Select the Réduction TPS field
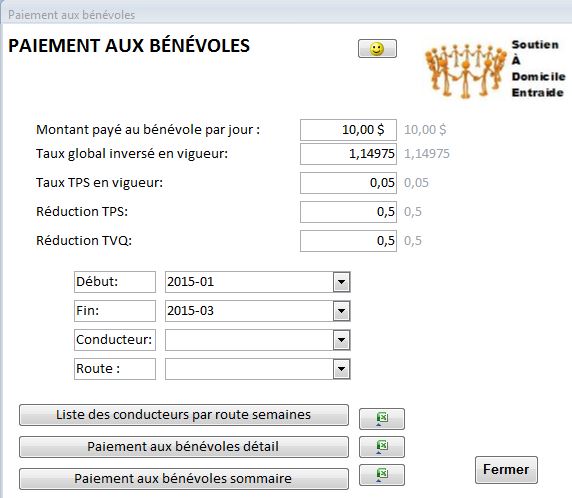Viewport: 572px width, 498px height. (x=348, y=212)
